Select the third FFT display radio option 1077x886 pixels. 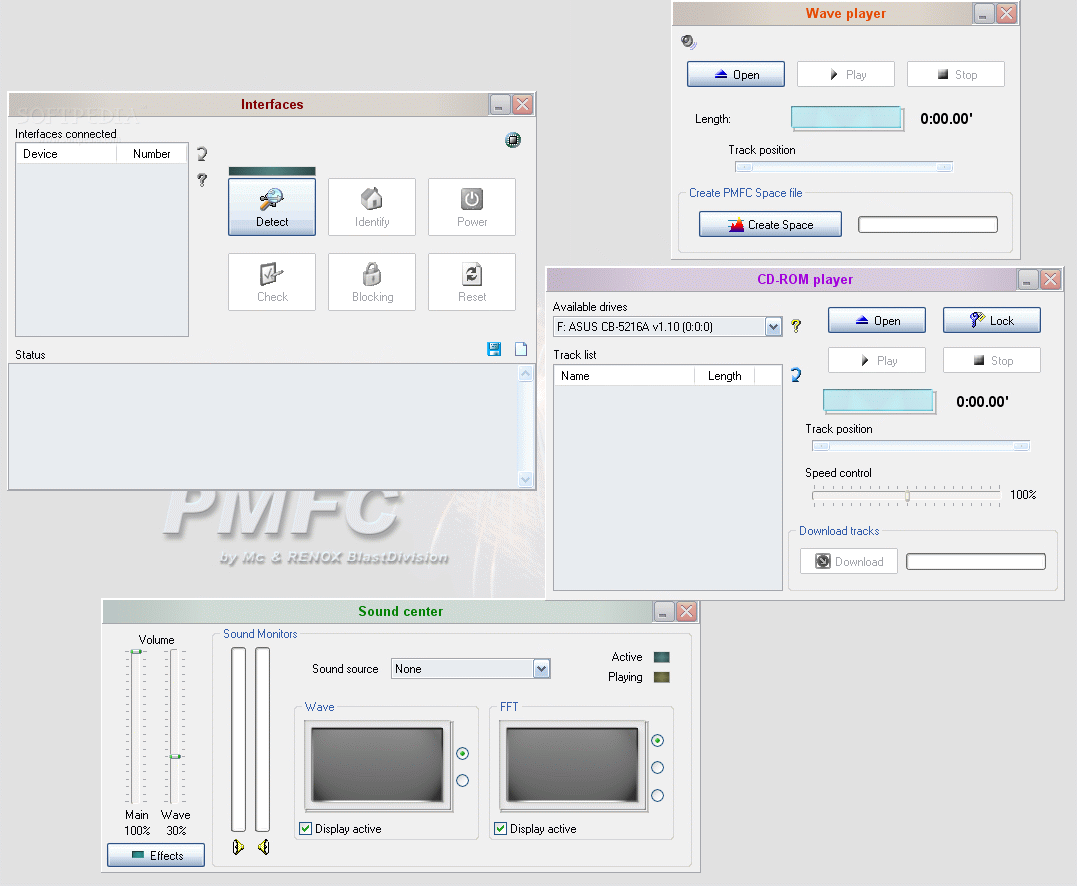click(x=657, y=795)
